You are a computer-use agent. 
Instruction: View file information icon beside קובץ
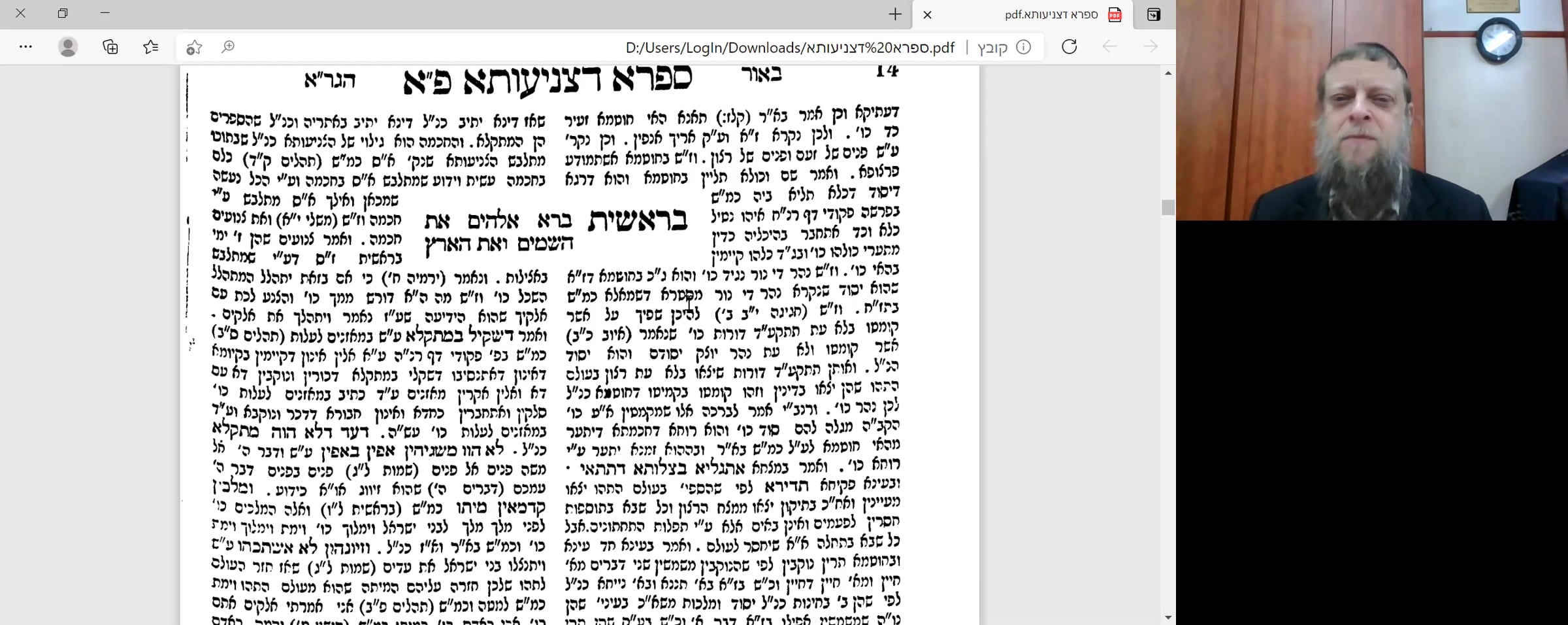(x=1024, y=47)
